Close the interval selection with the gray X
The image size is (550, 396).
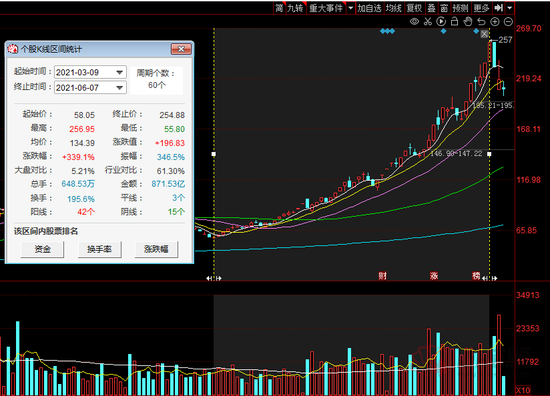484,34
